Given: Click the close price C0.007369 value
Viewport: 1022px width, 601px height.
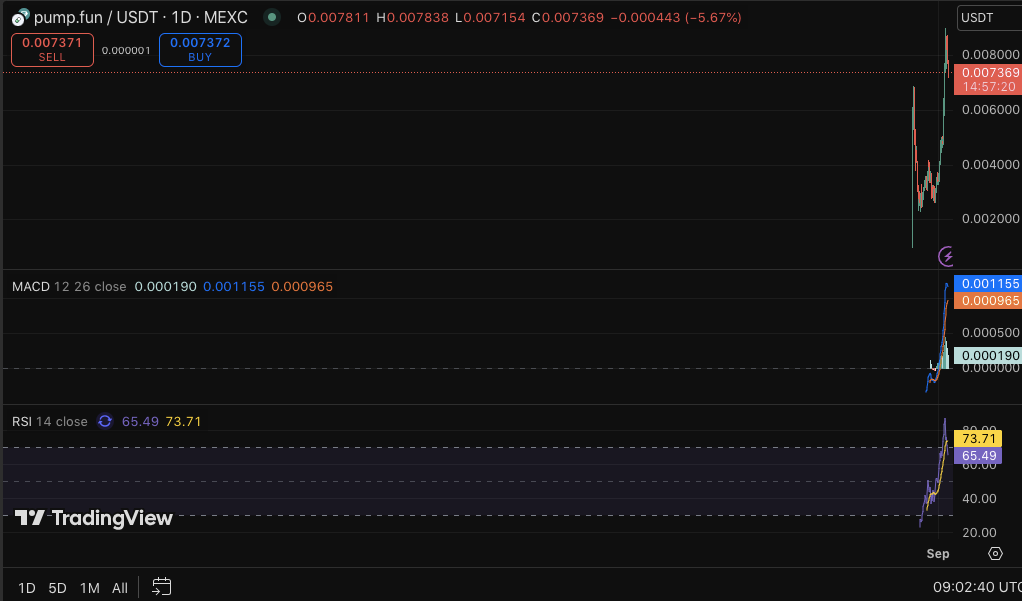Looking at the screenshot, I should pos(568,18).
